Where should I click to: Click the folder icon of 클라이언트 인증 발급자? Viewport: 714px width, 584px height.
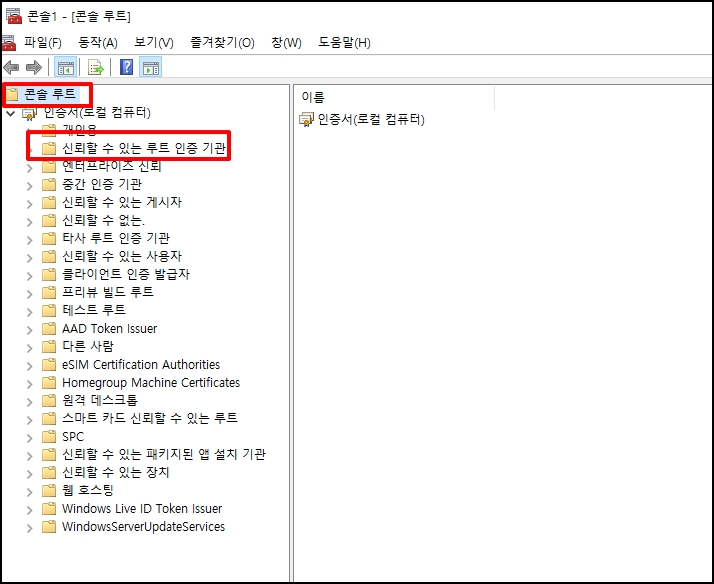[49, 274]
